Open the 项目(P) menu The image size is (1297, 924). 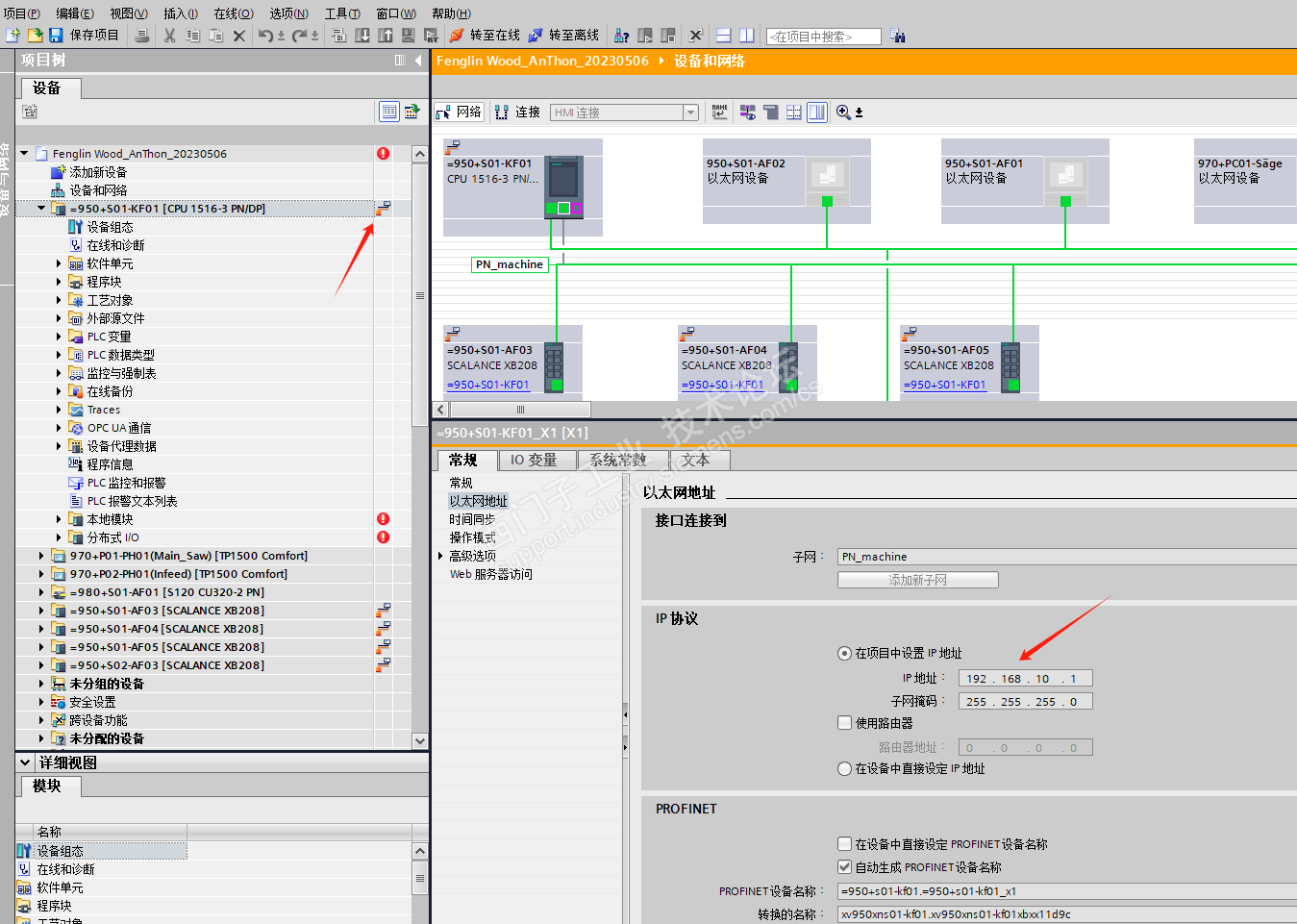coord(21,13)
